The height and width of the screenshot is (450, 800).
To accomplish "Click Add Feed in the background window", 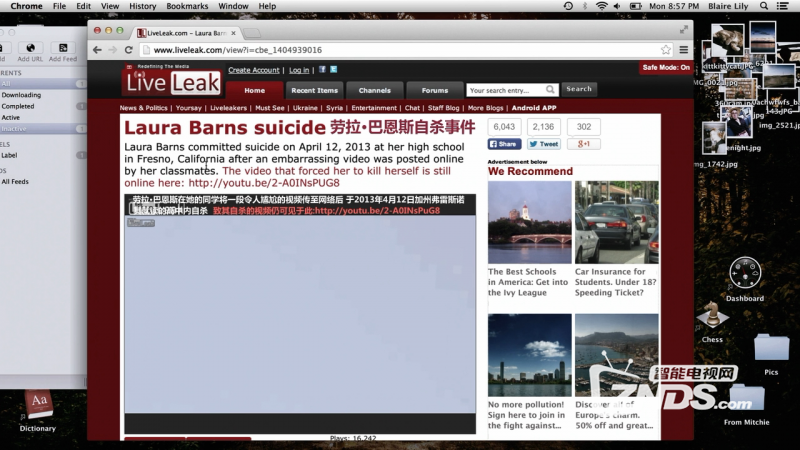I will tap(63, 52).
